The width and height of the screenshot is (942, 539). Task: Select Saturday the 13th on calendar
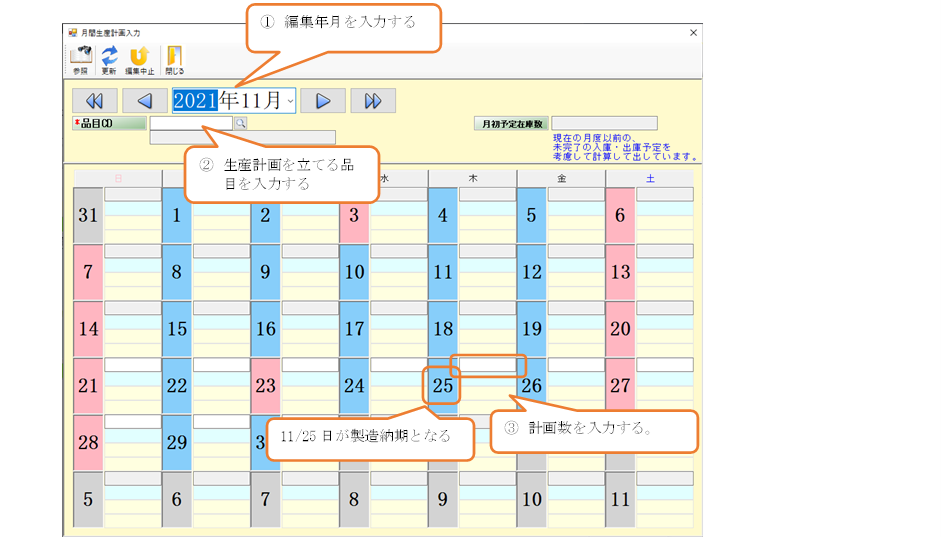coord(620,272)
